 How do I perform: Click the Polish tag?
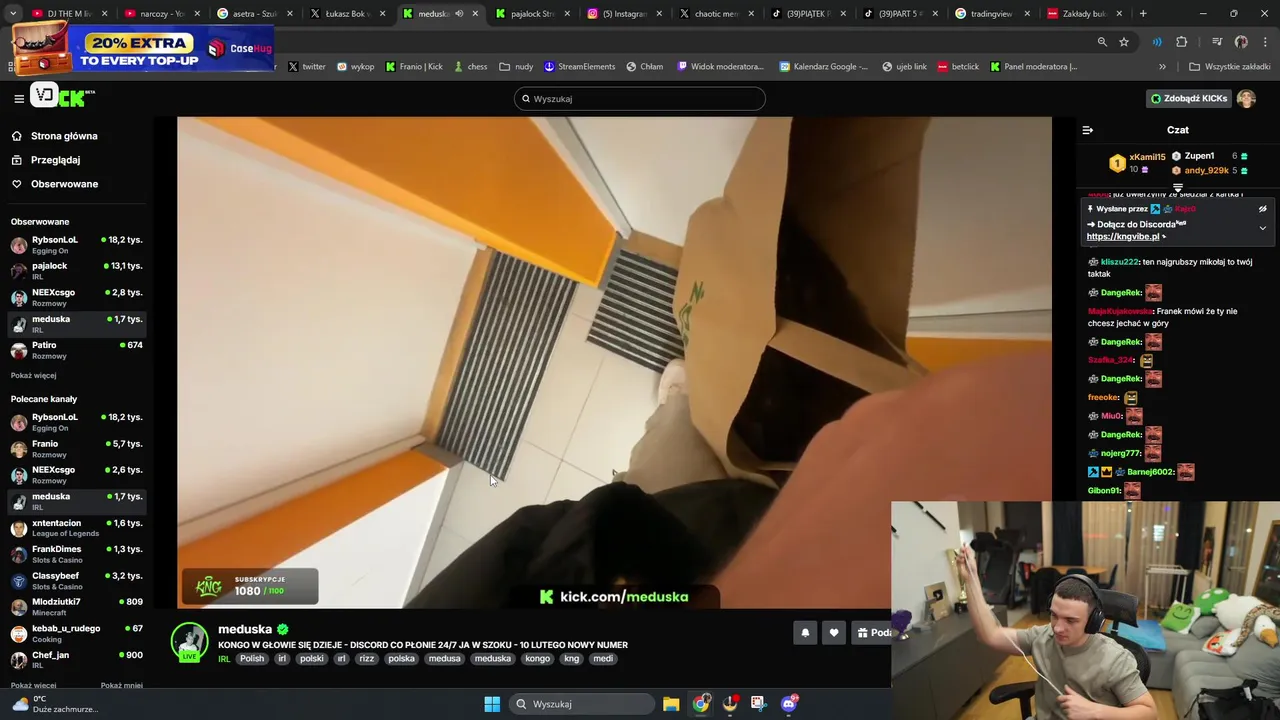pos(252,659)
